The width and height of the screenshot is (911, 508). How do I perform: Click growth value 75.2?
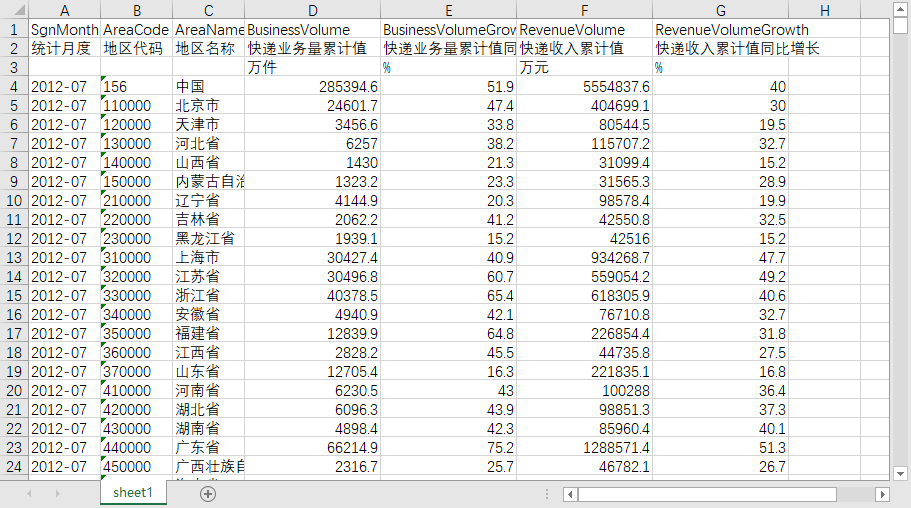pos(449,448)
